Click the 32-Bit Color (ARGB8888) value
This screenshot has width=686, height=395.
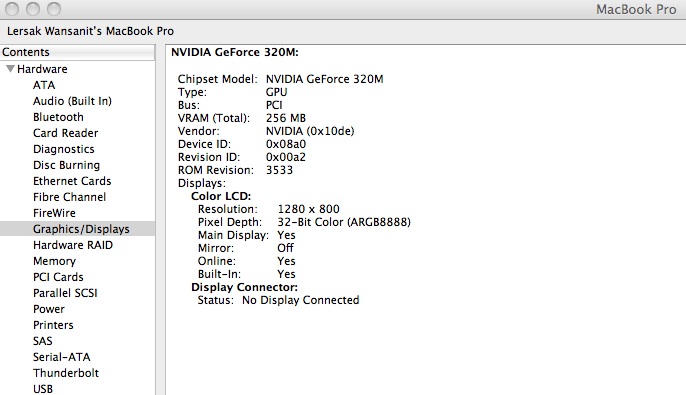(344, 222)
